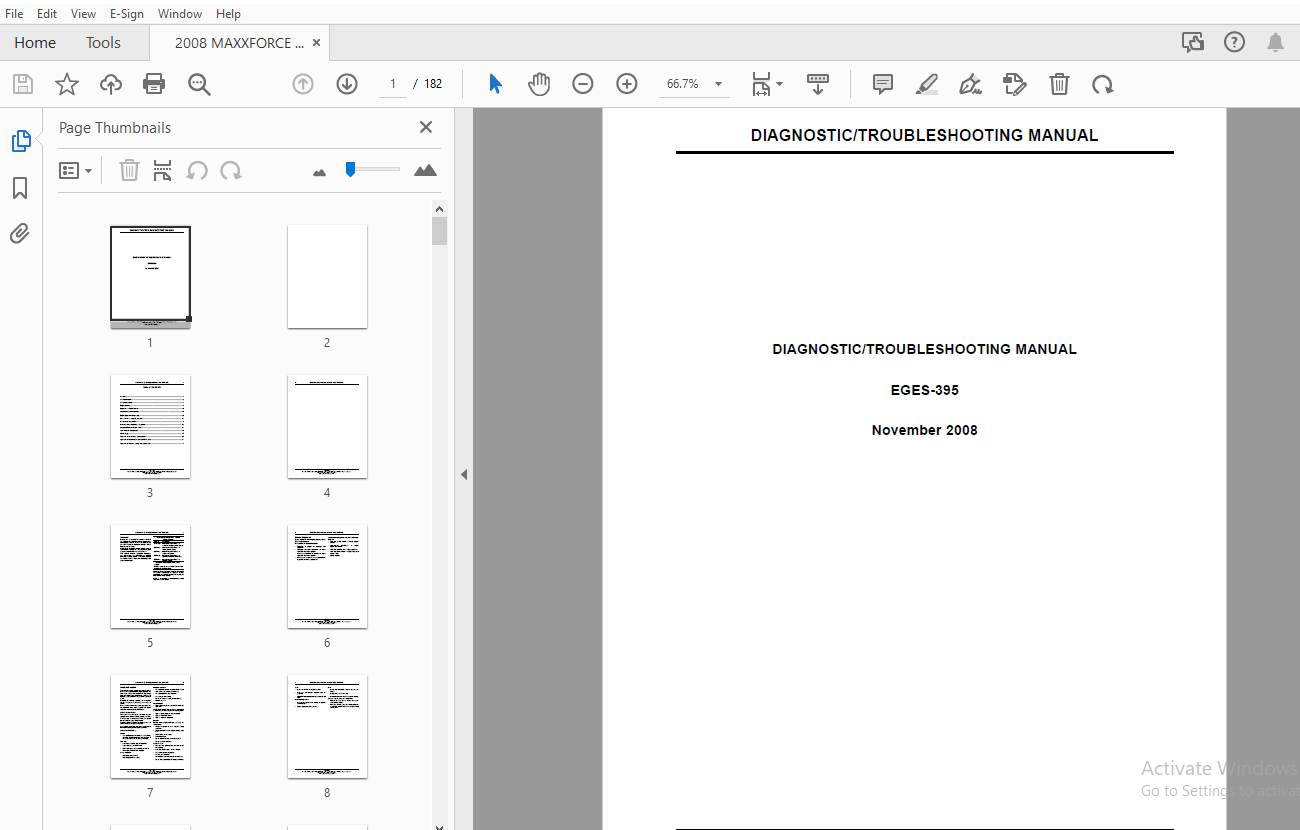Delete pages trash icon in thumbnails panel
The image size is (1300, 830).
(x=129, y=170)
